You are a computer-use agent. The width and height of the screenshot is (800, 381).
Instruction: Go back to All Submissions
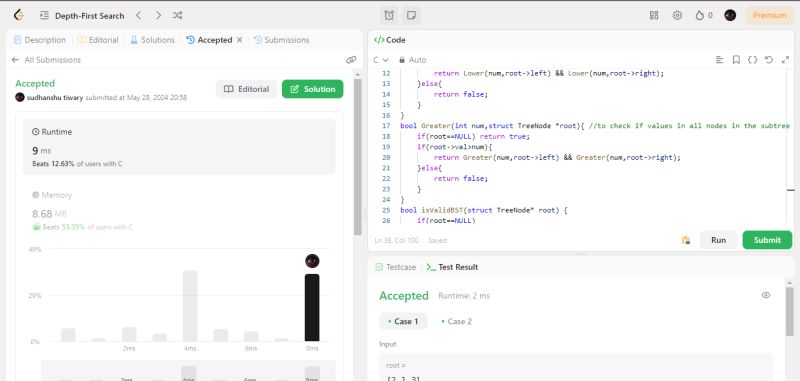(46, 60)
